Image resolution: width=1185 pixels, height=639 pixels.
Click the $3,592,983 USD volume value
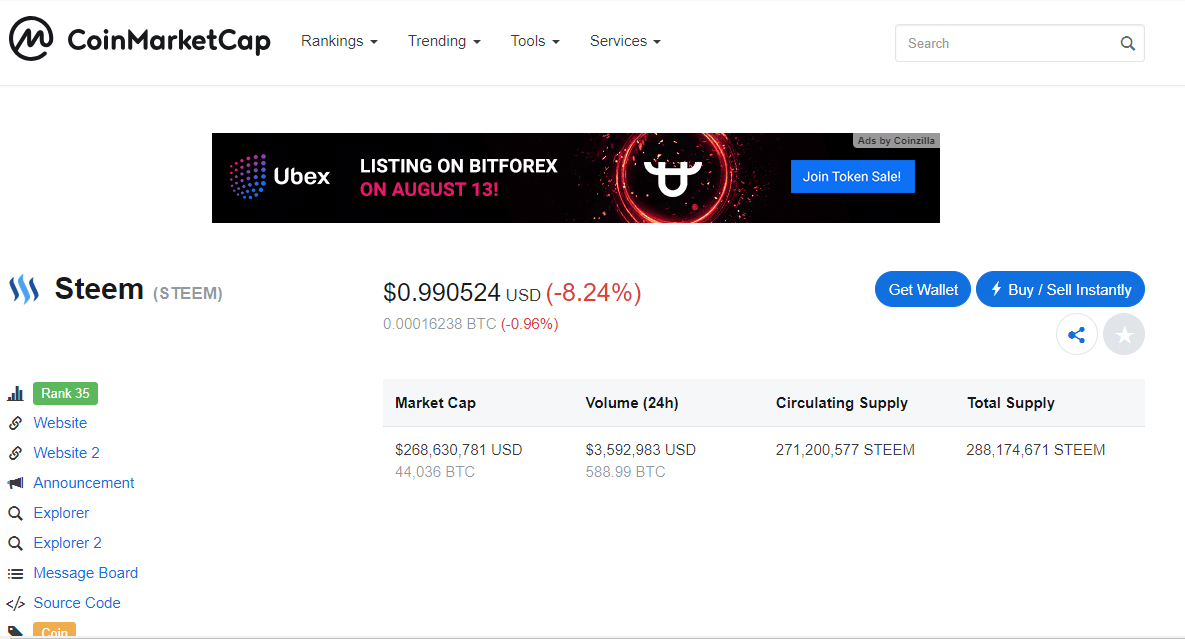641,450
